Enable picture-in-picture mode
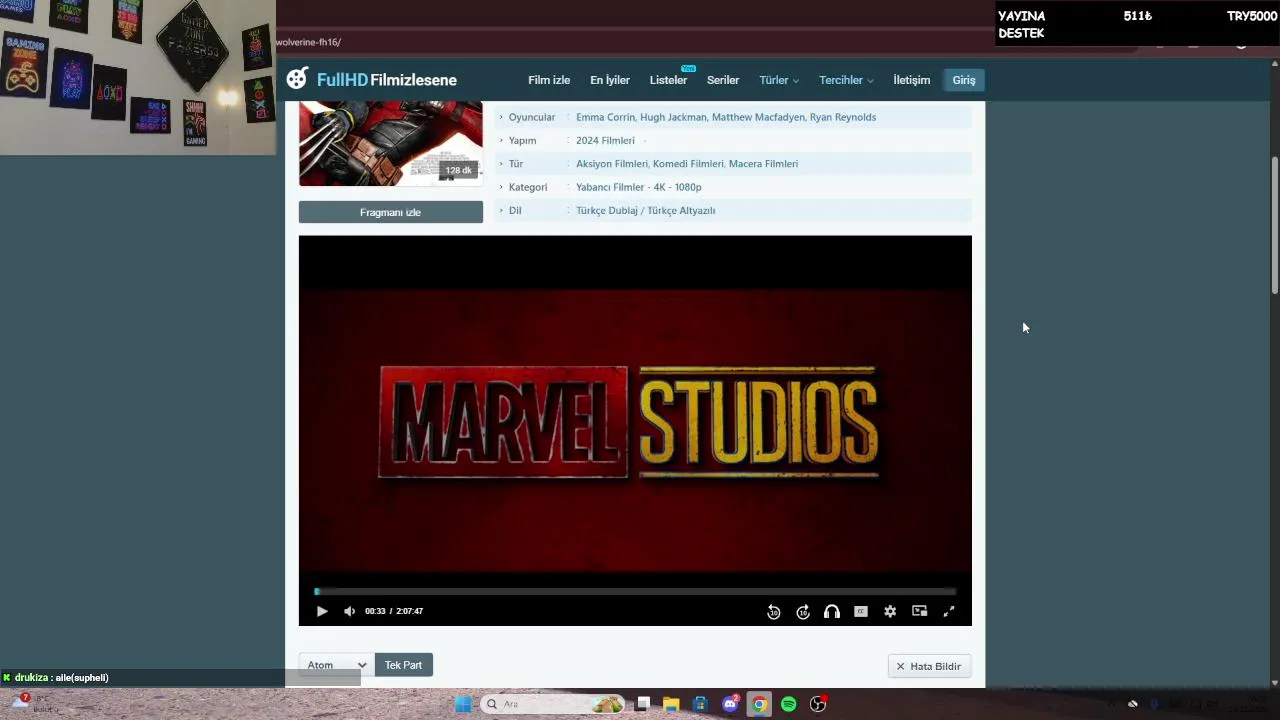1280x720 pixels. pos(920,611)
